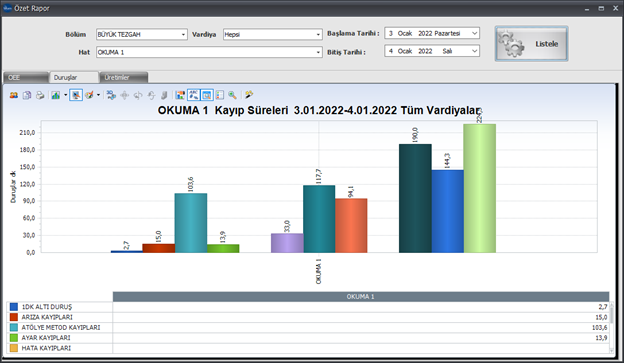Toggle the legend list display button
This screenshot has width=624, height=363.
(220, 95)
